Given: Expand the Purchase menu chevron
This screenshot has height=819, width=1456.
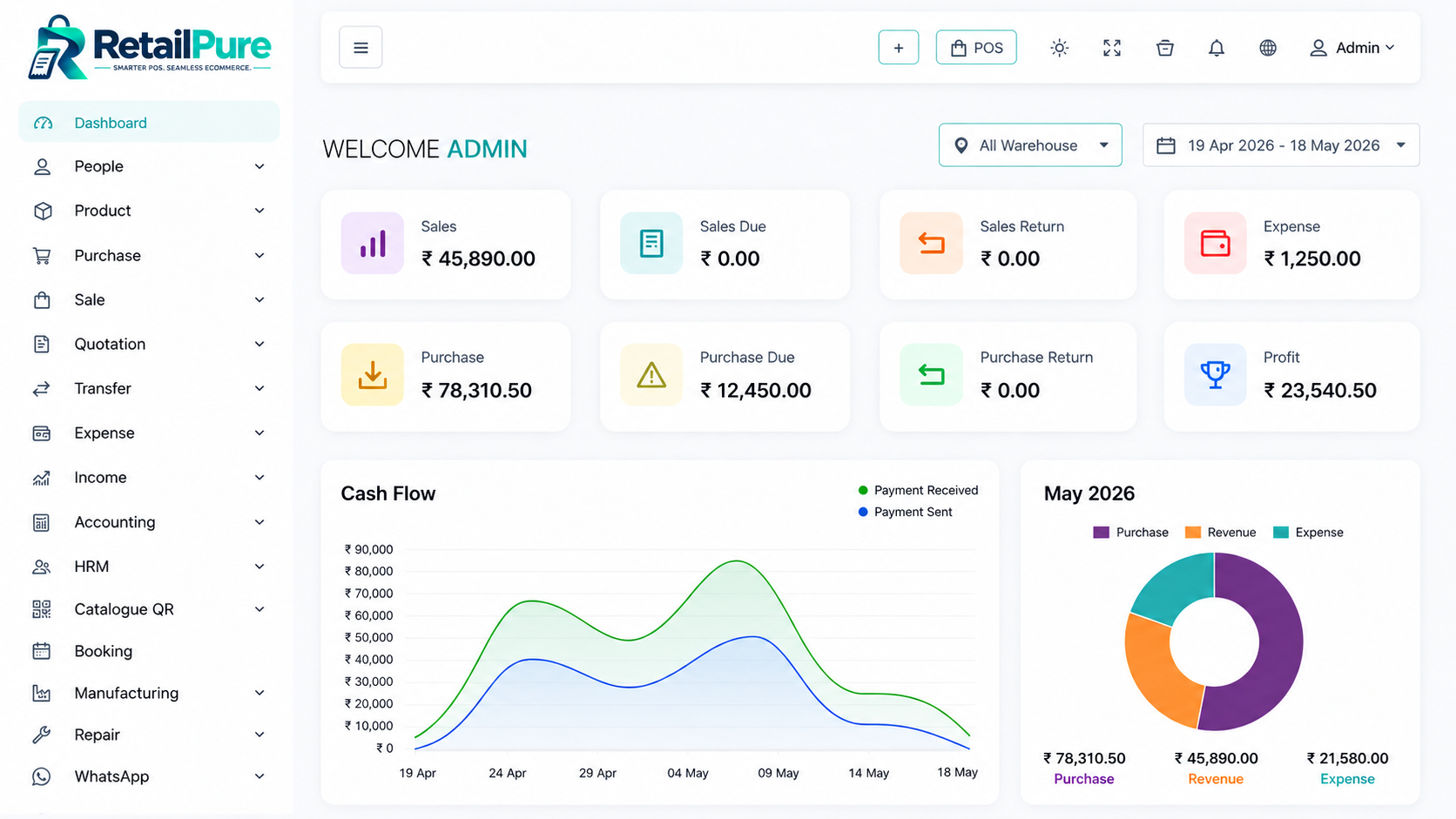Looking at the screenshot, I should [x=260, y=255].
